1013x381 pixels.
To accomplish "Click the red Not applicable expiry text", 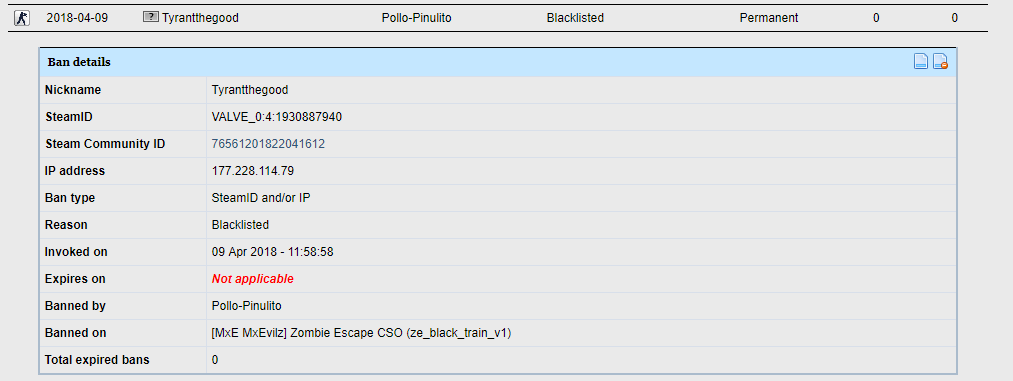I will coord(253,279).
